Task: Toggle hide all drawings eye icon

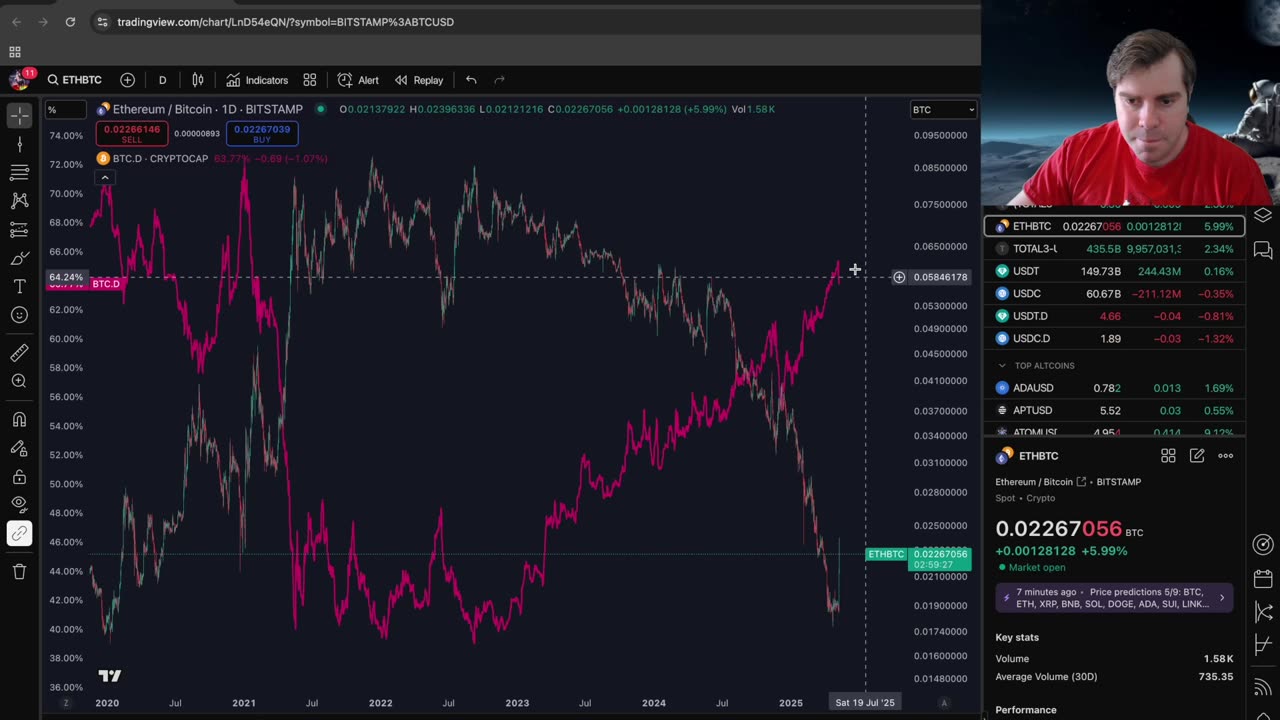Action: 19,505
